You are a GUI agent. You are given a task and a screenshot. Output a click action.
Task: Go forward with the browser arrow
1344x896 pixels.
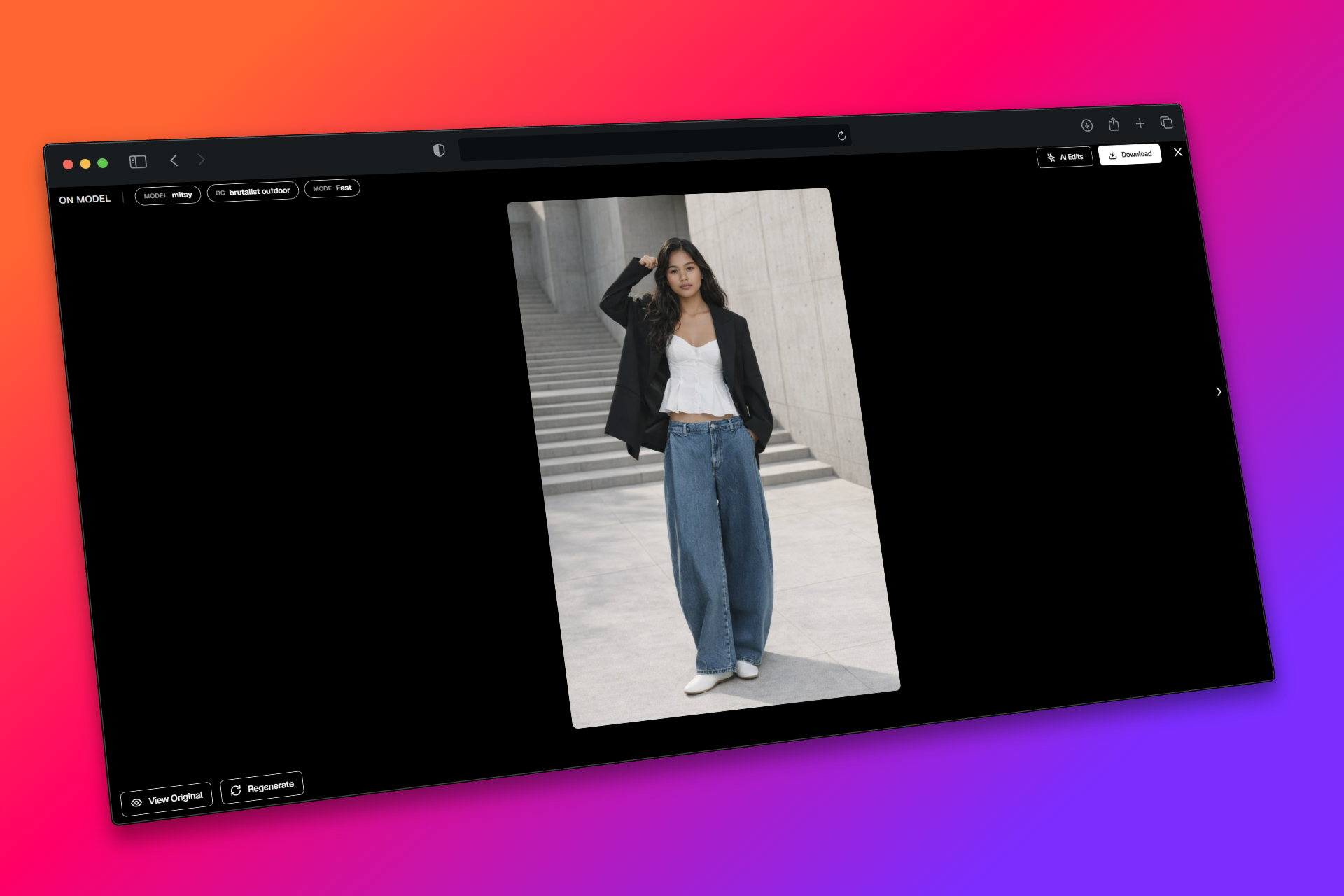point(201,160)
